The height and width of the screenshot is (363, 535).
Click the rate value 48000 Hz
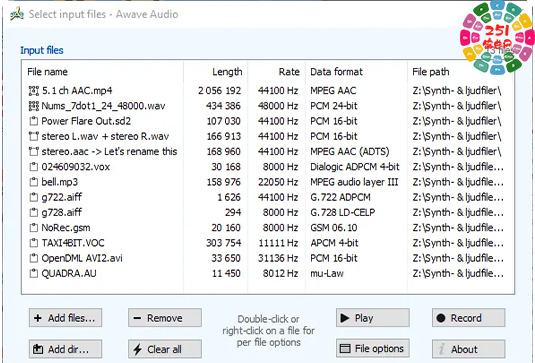tap(278, 106)
